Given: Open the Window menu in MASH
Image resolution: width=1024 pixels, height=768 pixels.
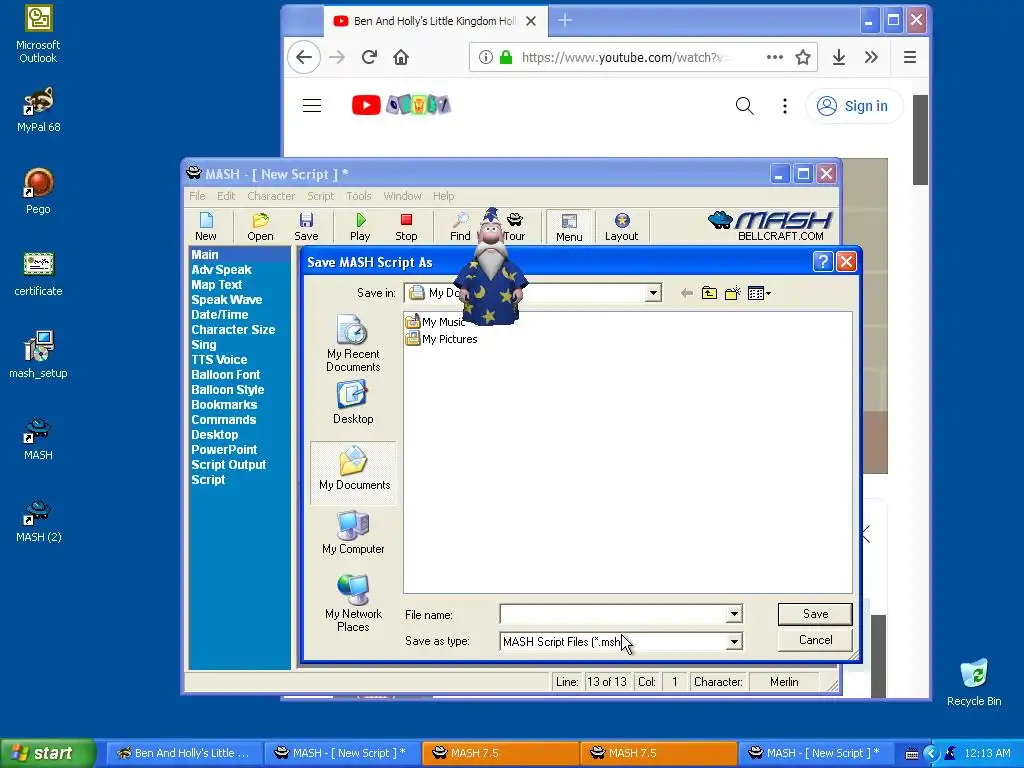Looking at the screenshot, I should point(402,196).
